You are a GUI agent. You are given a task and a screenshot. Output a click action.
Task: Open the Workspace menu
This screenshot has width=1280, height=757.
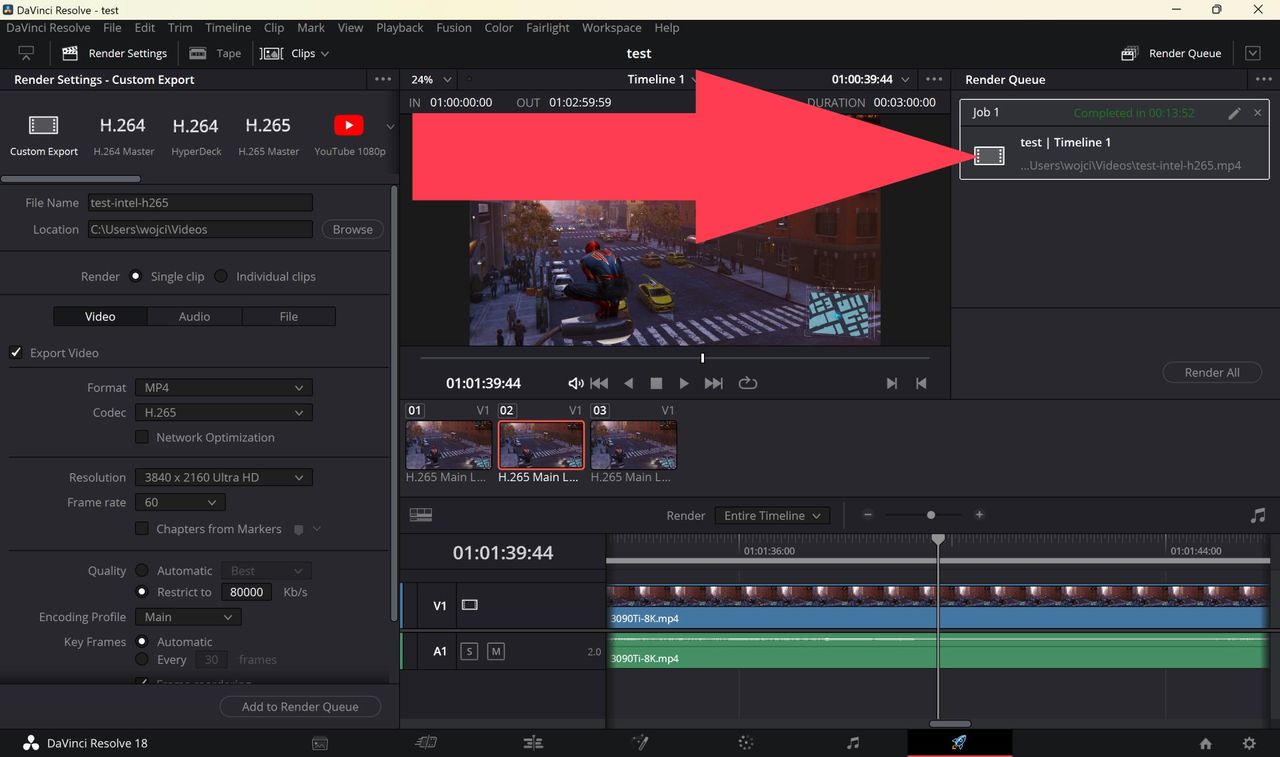(612, 28)
